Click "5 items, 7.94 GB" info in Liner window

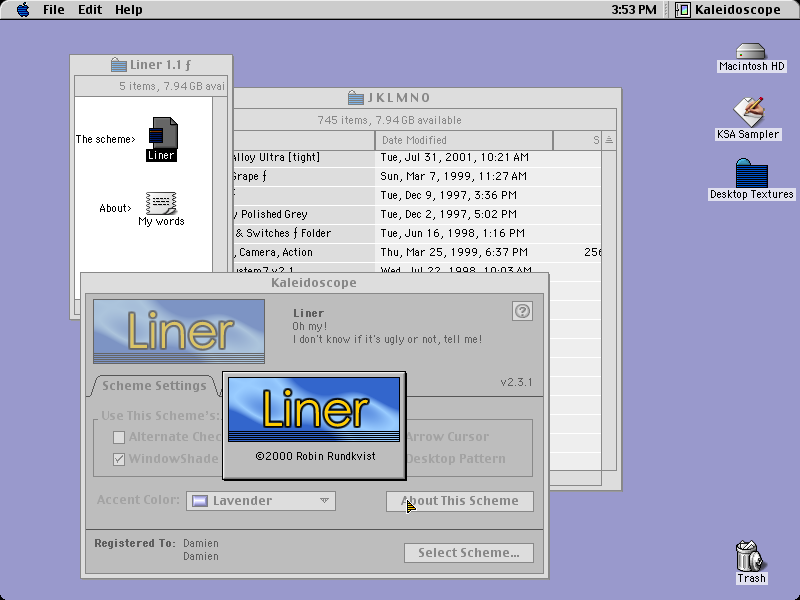point(172,86)
